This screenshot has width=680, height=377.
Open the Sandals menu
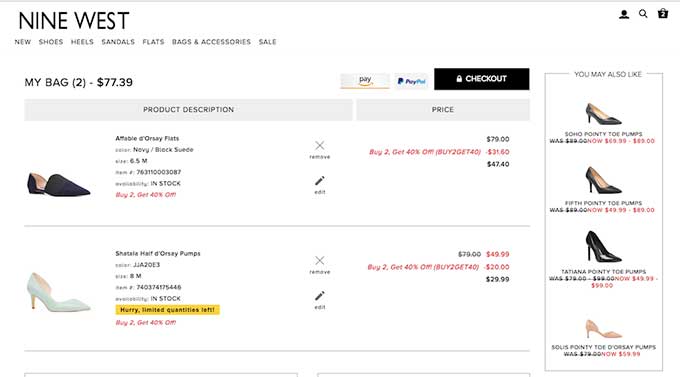(x=118, y=42)
